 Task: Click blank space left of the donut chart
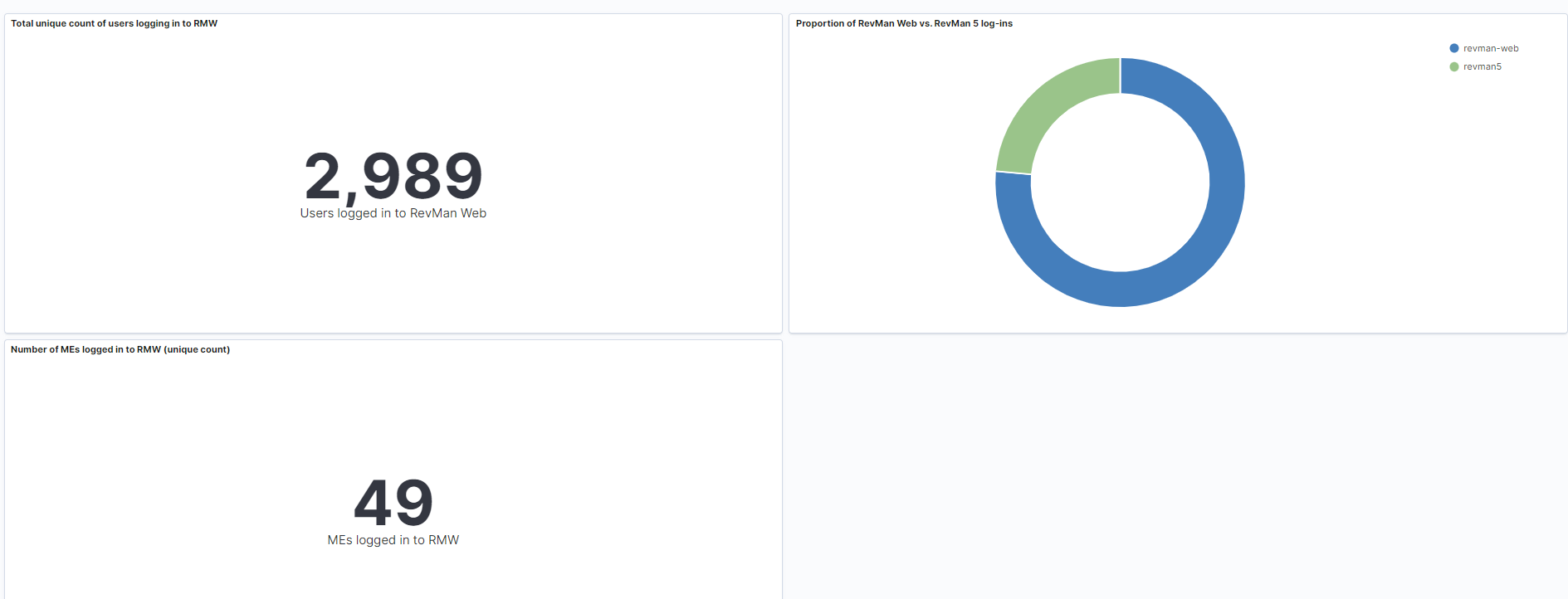(x=888, y=183)
